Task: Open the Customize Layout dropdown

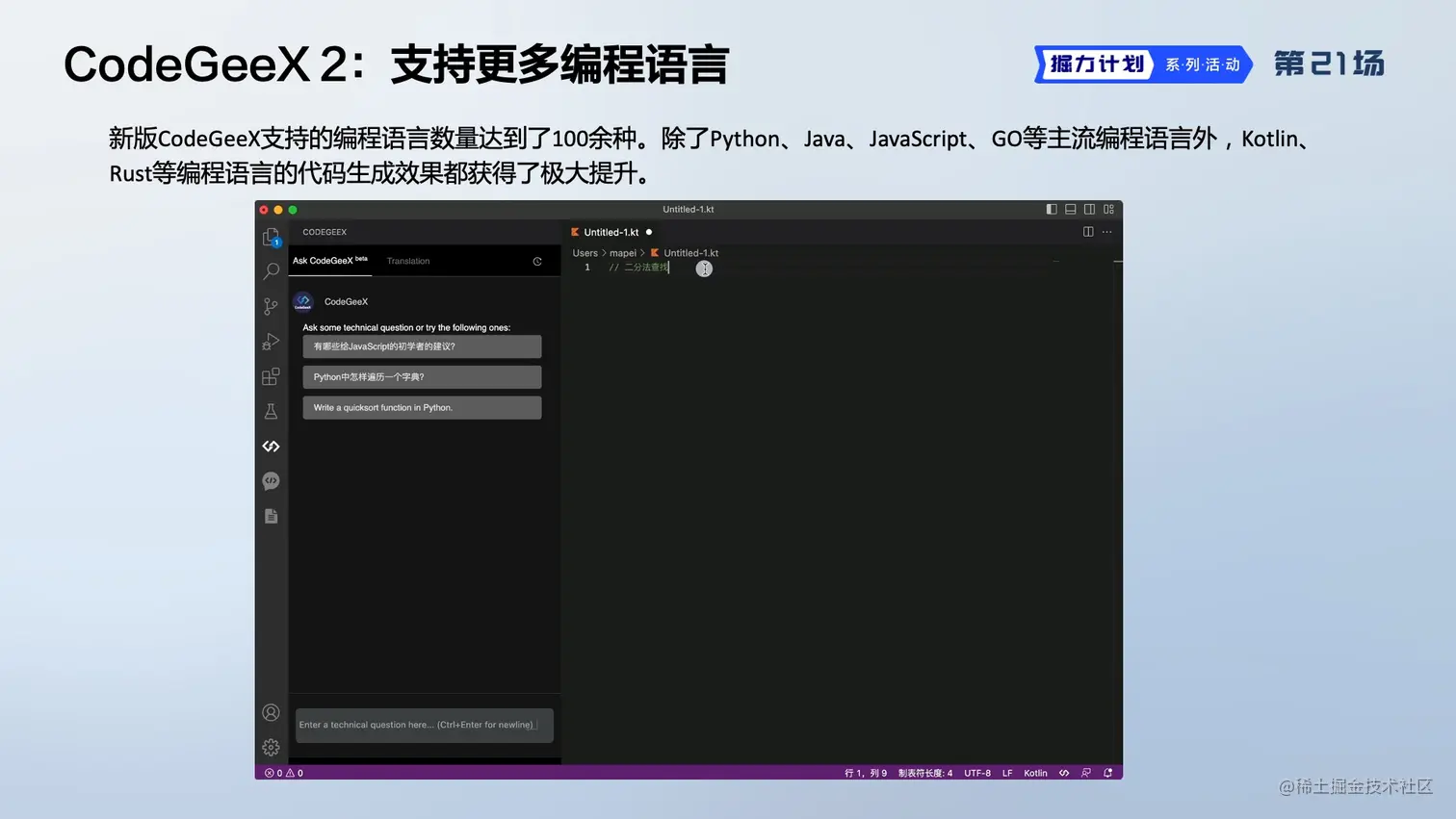Action: tap(1108, 209)
